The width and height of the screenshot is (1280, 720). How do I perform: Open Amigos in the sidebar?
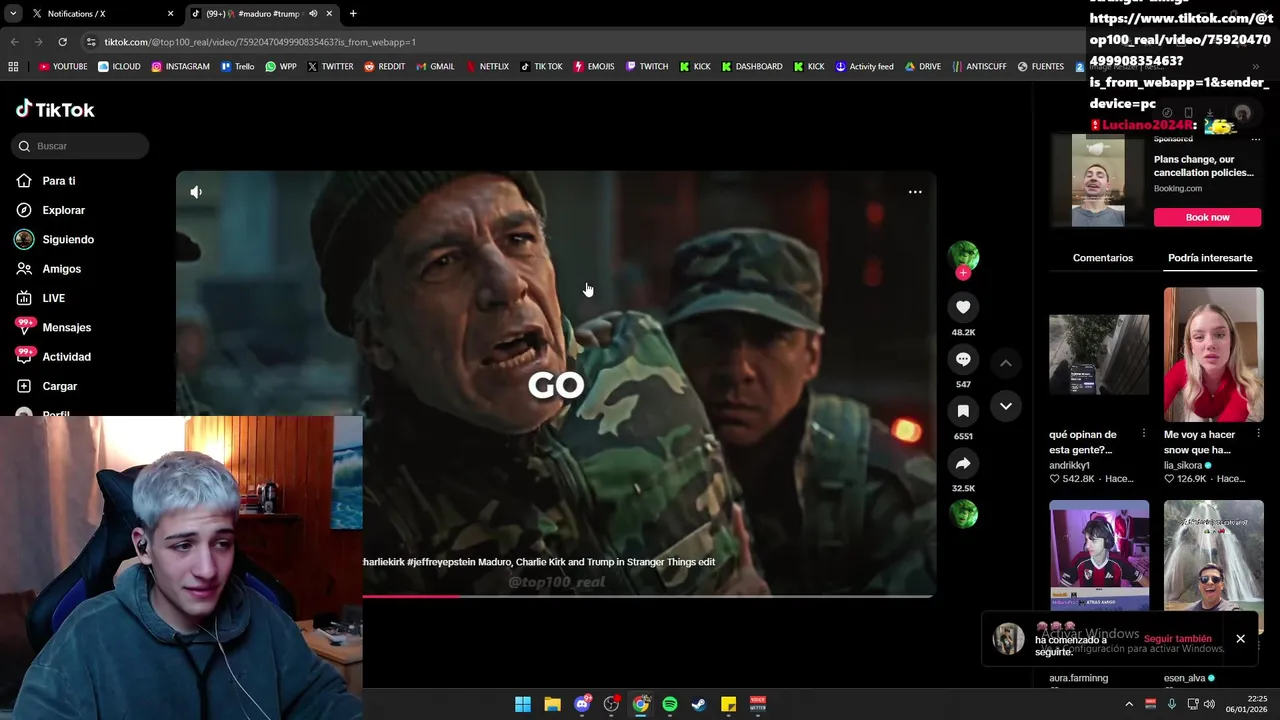click(x=61, y=269)
